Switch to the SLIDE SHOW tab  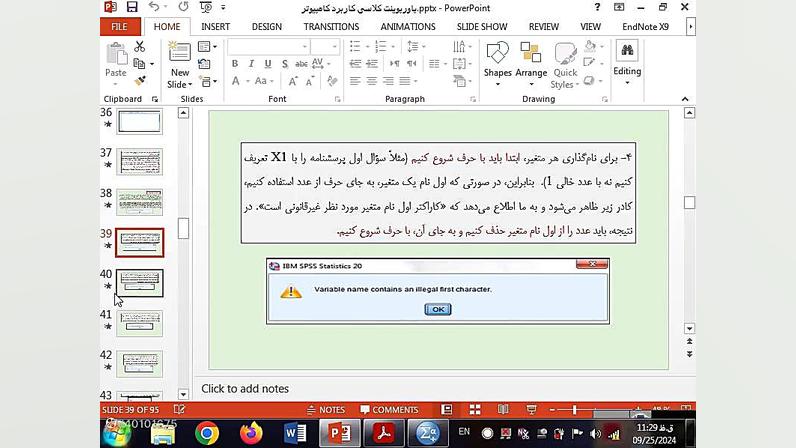point(482,27)
